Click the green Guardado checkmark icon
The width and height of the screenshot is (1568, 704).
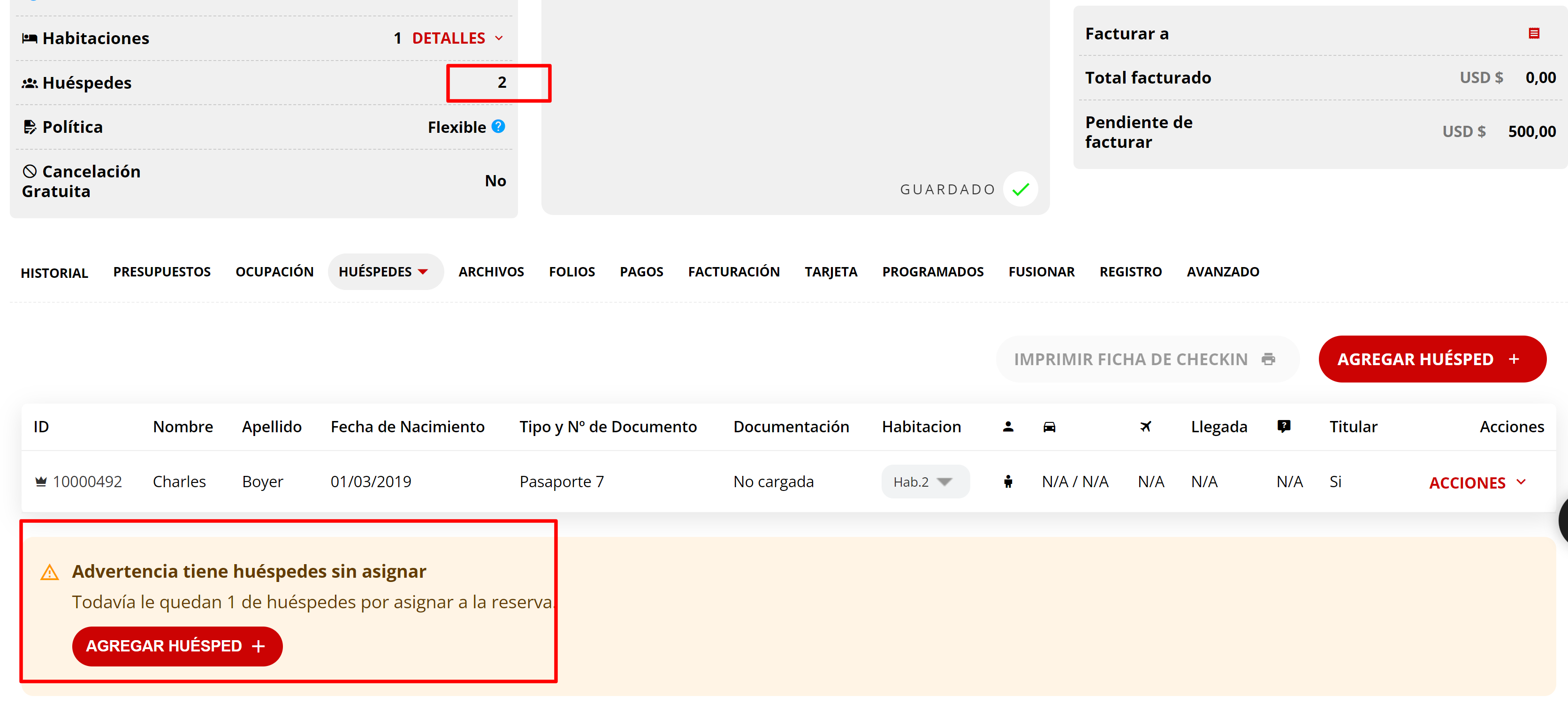pos(1020,190)
